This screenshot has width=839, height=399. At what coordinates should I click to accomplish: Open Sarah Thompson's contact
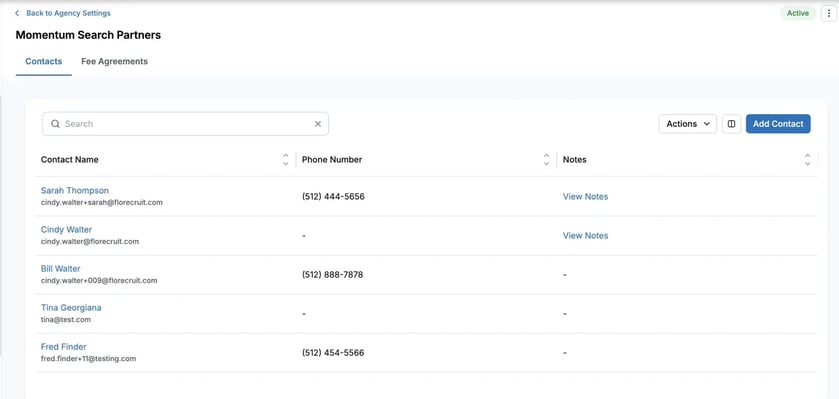(75, 190)
